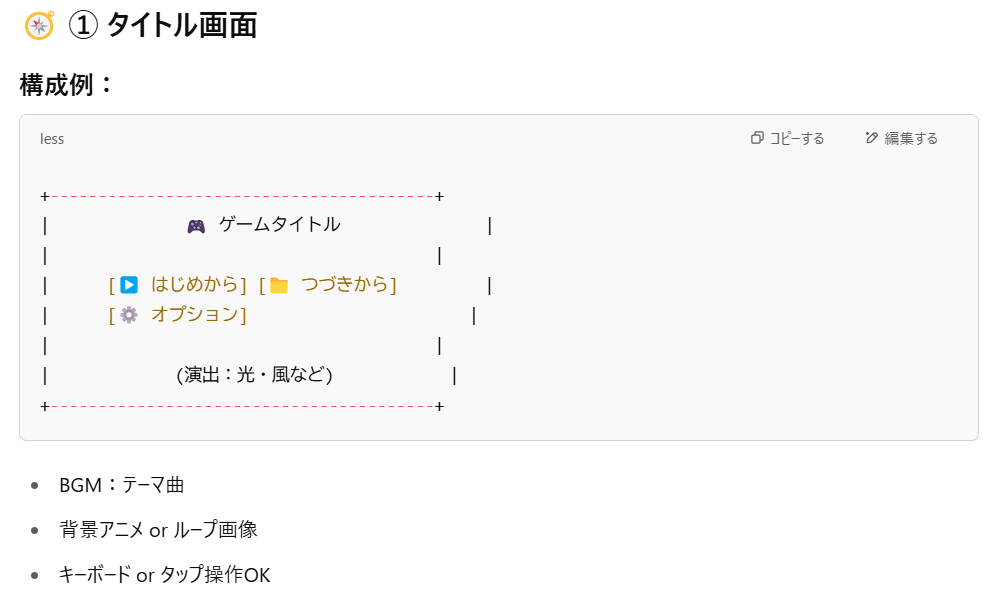Click the 構成例： subheading
This screenshot has height=592, width=996.
pos(67,85)
